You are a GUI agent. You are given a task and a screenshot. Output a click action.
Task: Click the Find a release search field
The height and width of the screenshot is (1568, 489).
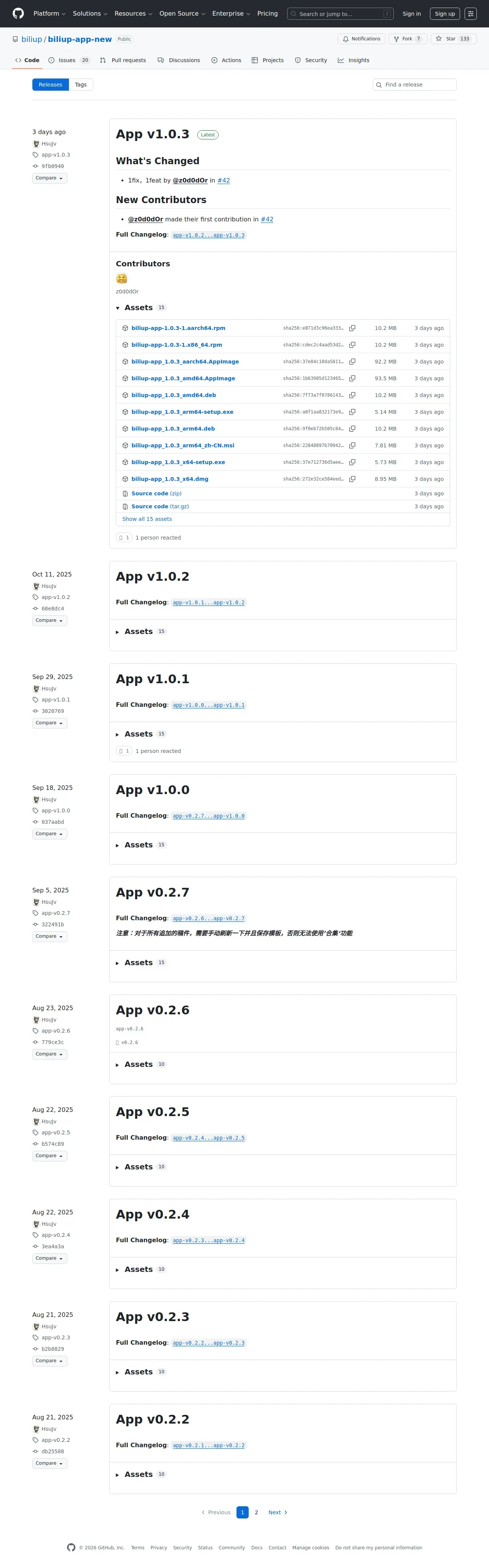pyautogui.click(x=415, y=85)
